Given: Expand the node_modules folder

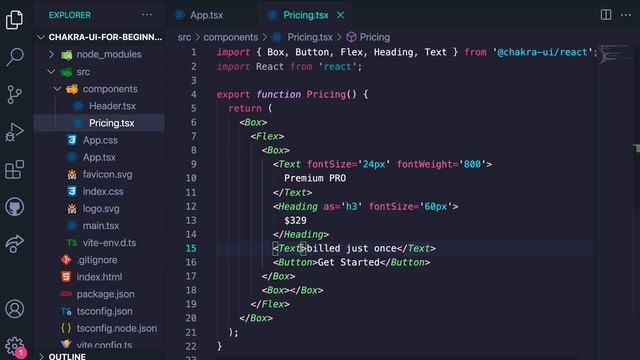Looking at the screenshot, I should [x=51, y=54].
